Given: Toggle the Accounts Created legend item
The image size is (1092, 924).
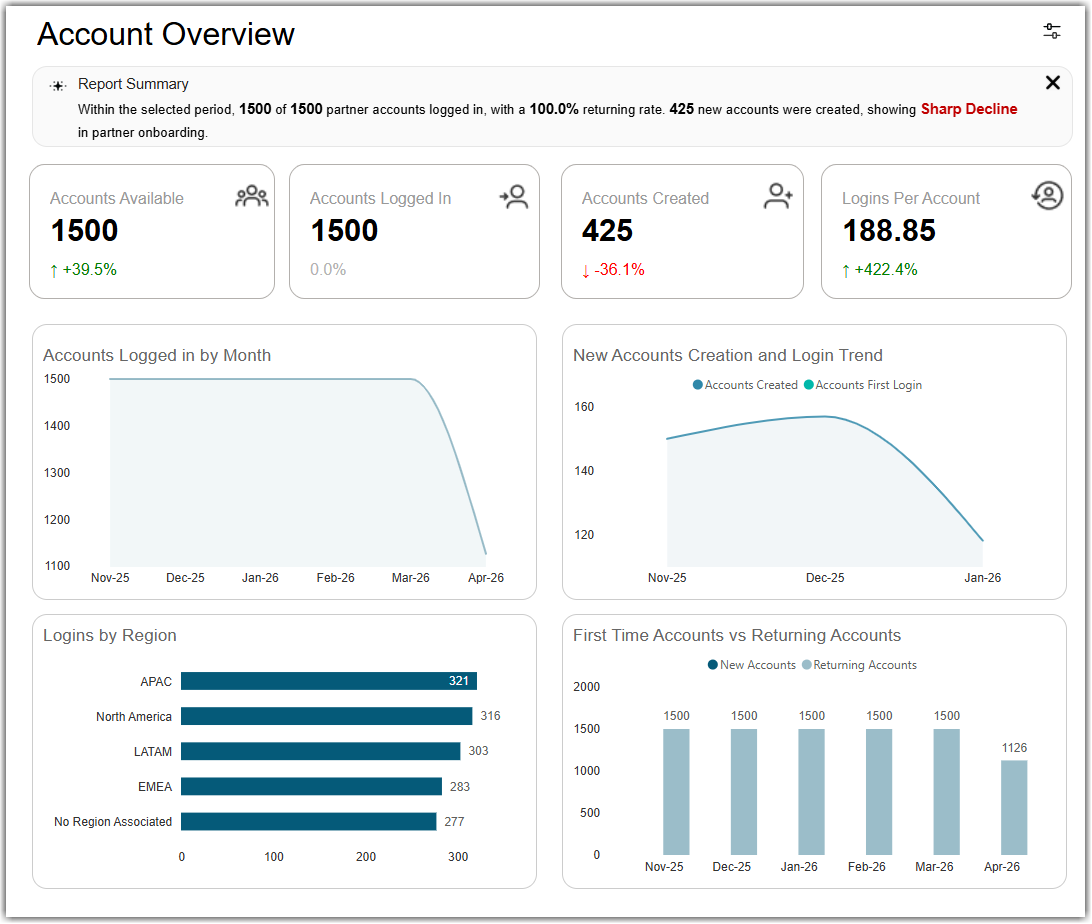Looking at the screenshot, I should click(745, 385).
